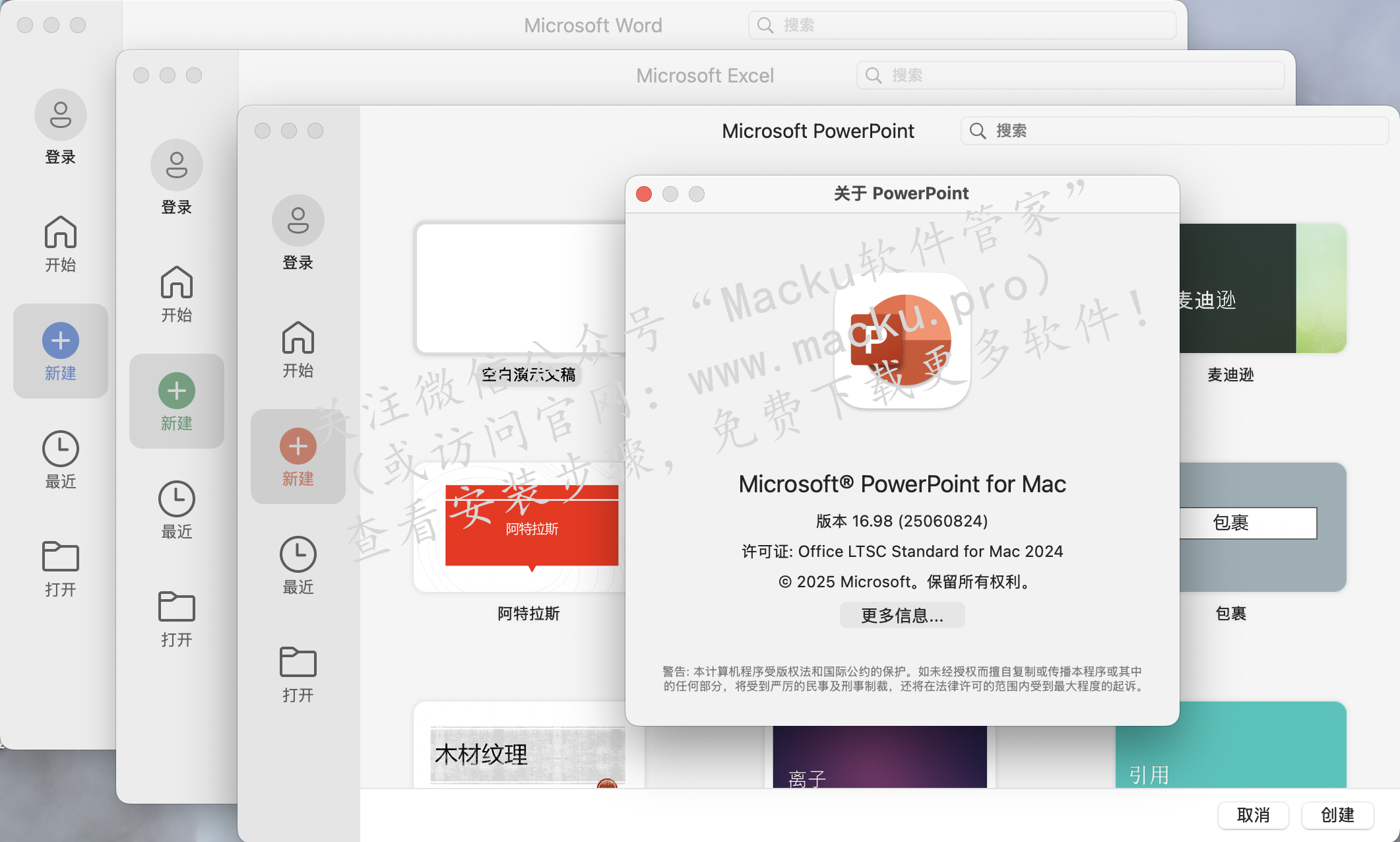Click the 关于 PowerPoint dialog title

pyautogui.click(x=901, y=193)
